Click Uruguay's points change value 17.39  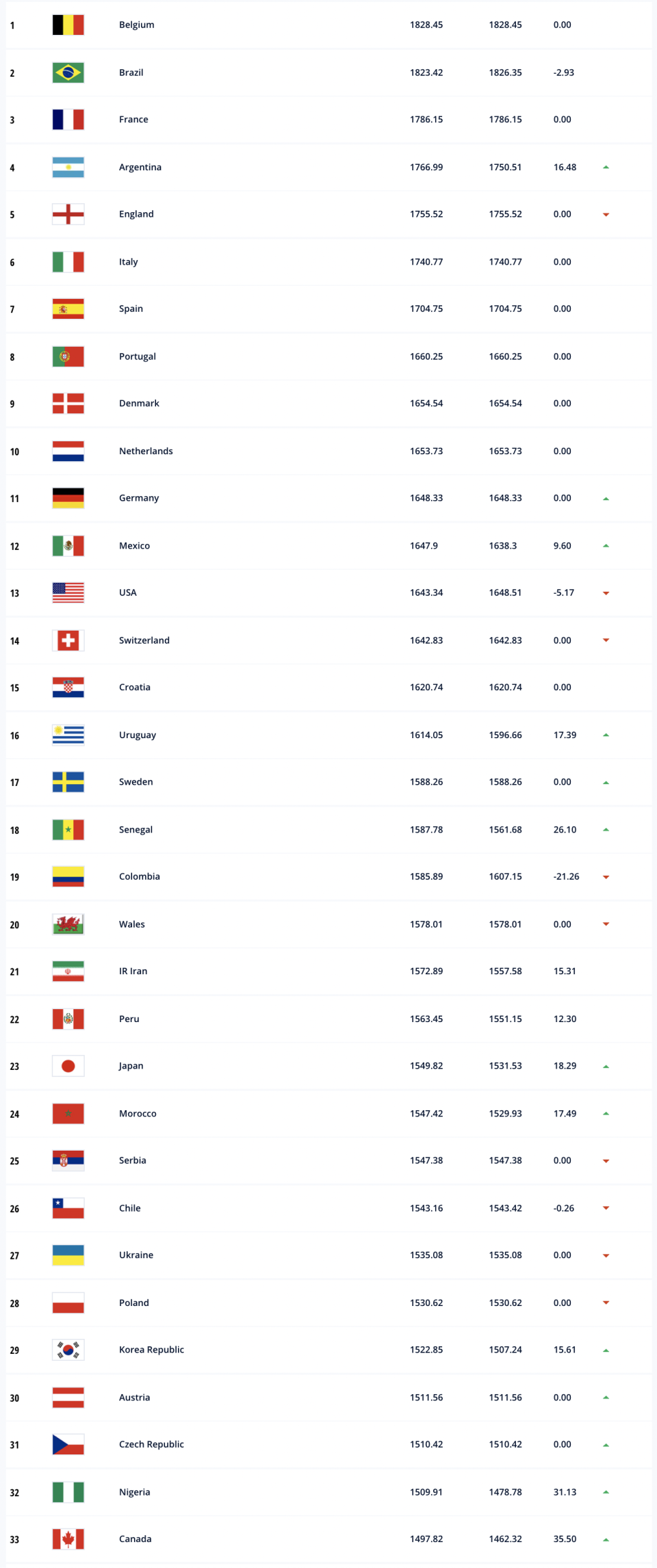(565, 735)
